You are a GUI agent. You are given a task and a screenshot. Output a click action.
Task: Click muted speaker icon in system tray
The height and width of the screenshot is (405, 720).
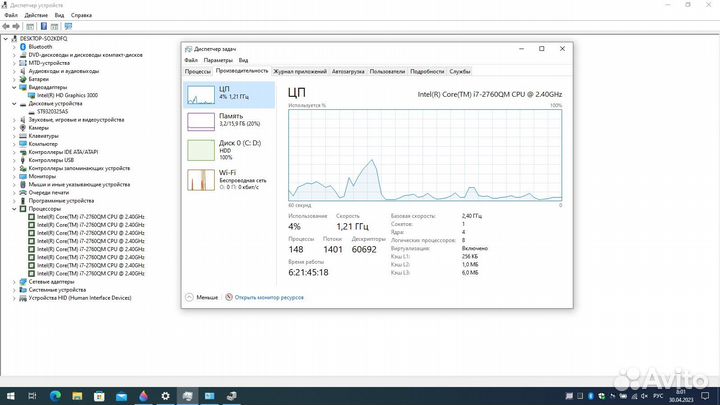[x=644, y=396]
